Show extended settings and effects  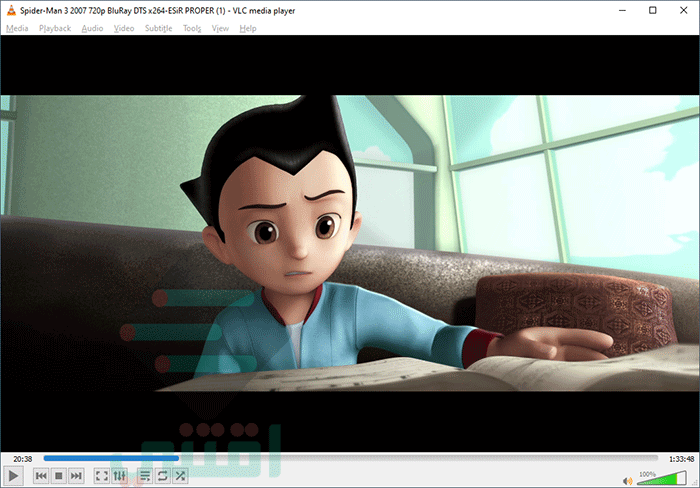(119, 476)
